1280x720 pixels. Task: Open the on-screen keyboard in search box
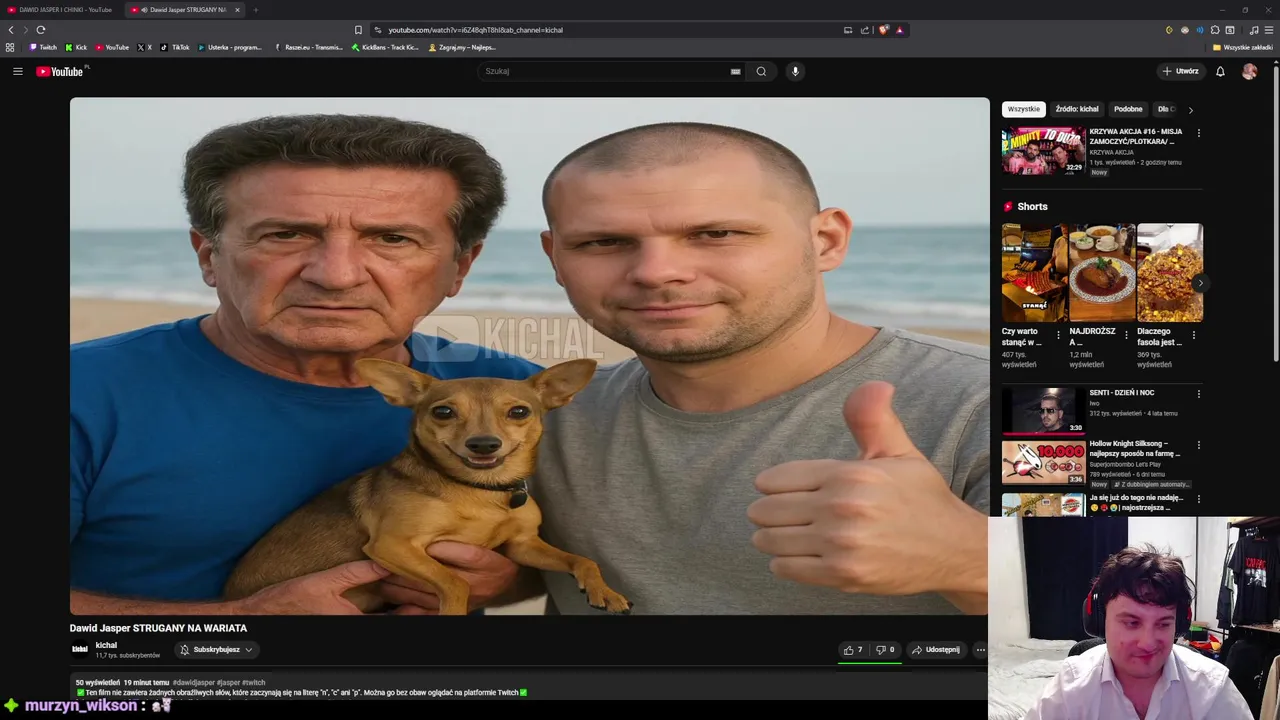coord(735,71)
